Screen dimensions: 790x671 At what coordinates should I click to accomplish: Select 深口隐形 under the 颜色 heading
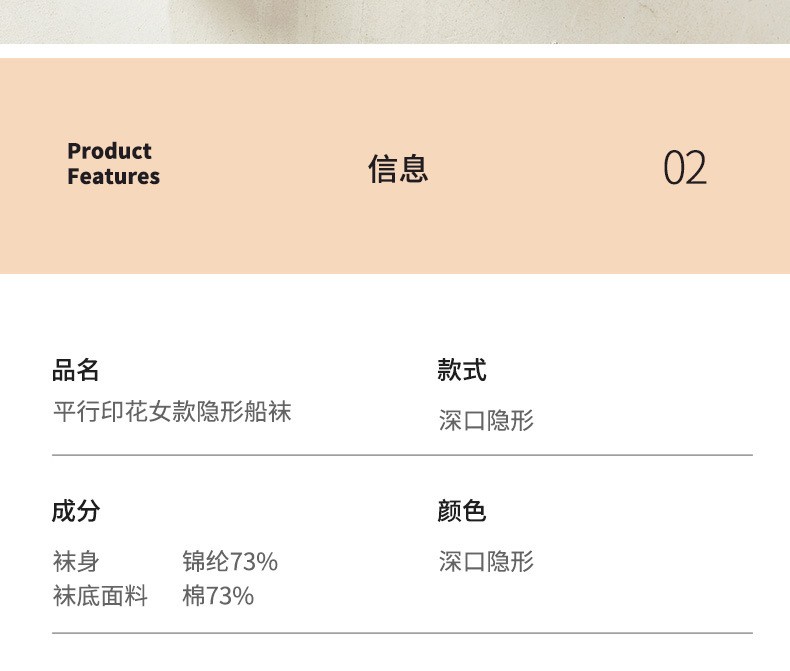[486, 561]
